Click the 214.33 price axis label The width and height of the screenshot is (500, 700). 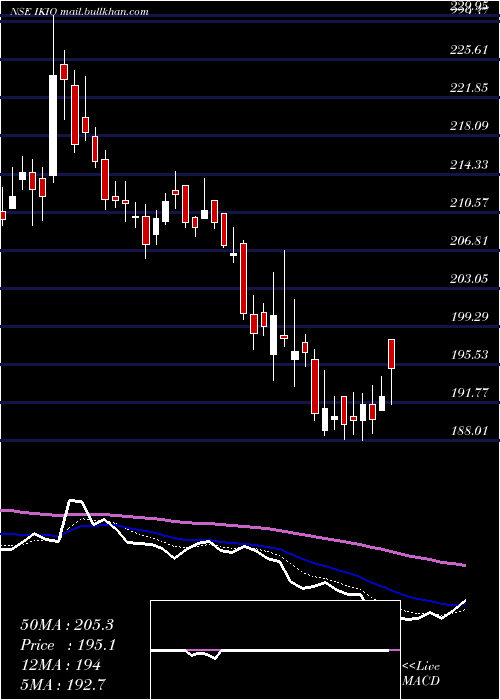pyautogui.click(x=469, y=165)
